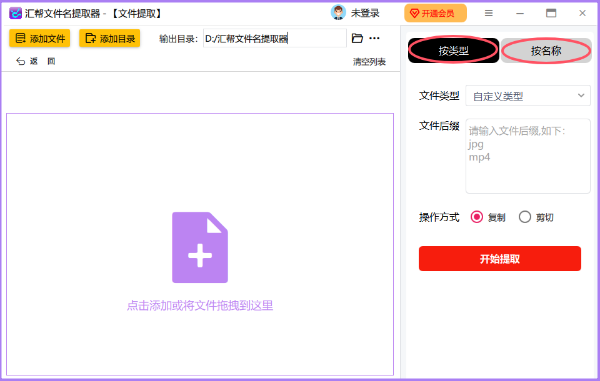The image size is (600, 381).
Task: Go back with the 返回 button
Action: point(36,61)
